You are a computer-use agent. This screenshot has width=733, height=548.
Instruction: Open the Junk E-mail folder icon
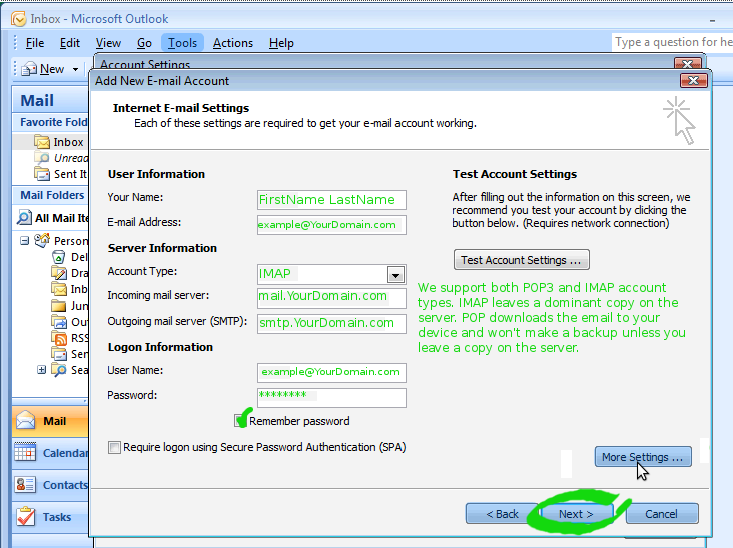[x=58, y=306]
